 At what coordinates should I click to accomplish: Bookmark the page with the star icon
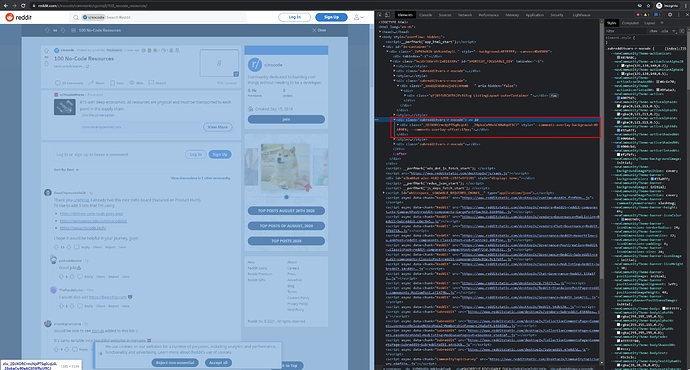click(648, 6)
